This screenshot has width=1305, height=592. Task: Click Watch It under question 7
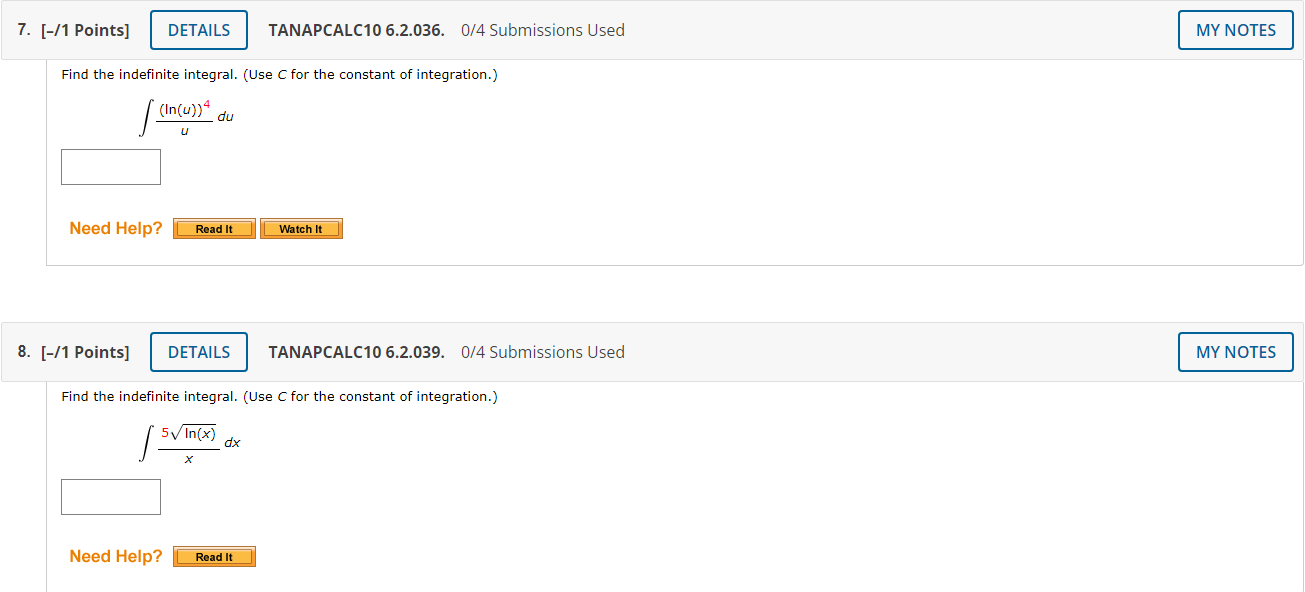[301, 228]
